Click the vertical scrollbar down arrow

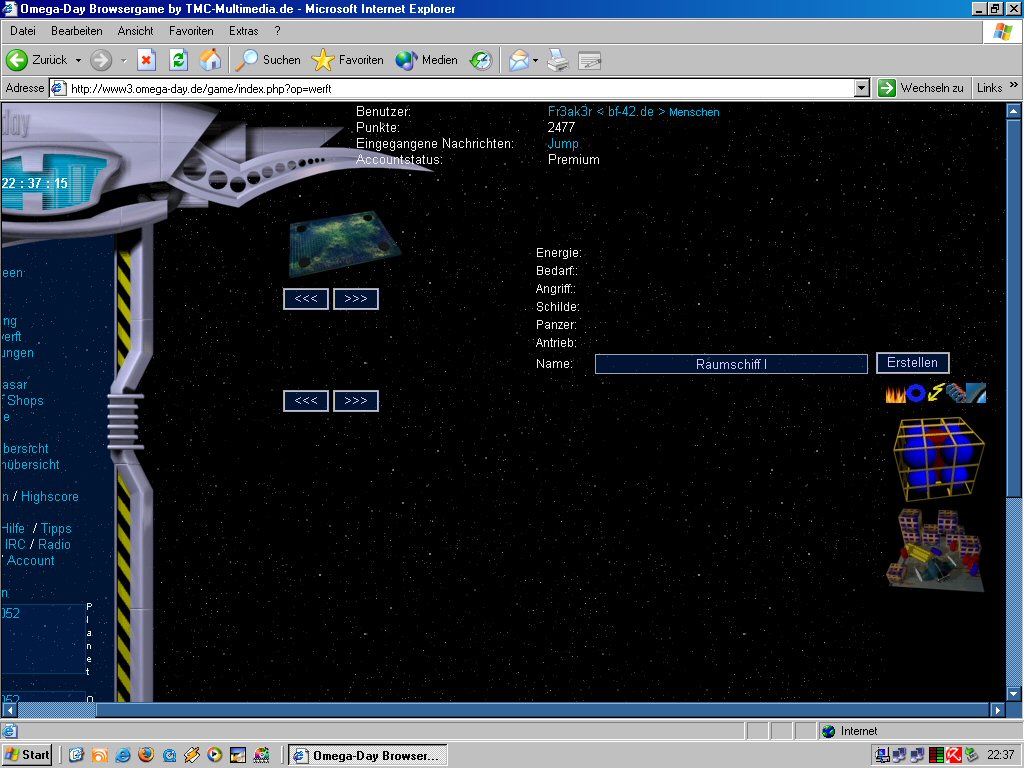[1014, 694]
